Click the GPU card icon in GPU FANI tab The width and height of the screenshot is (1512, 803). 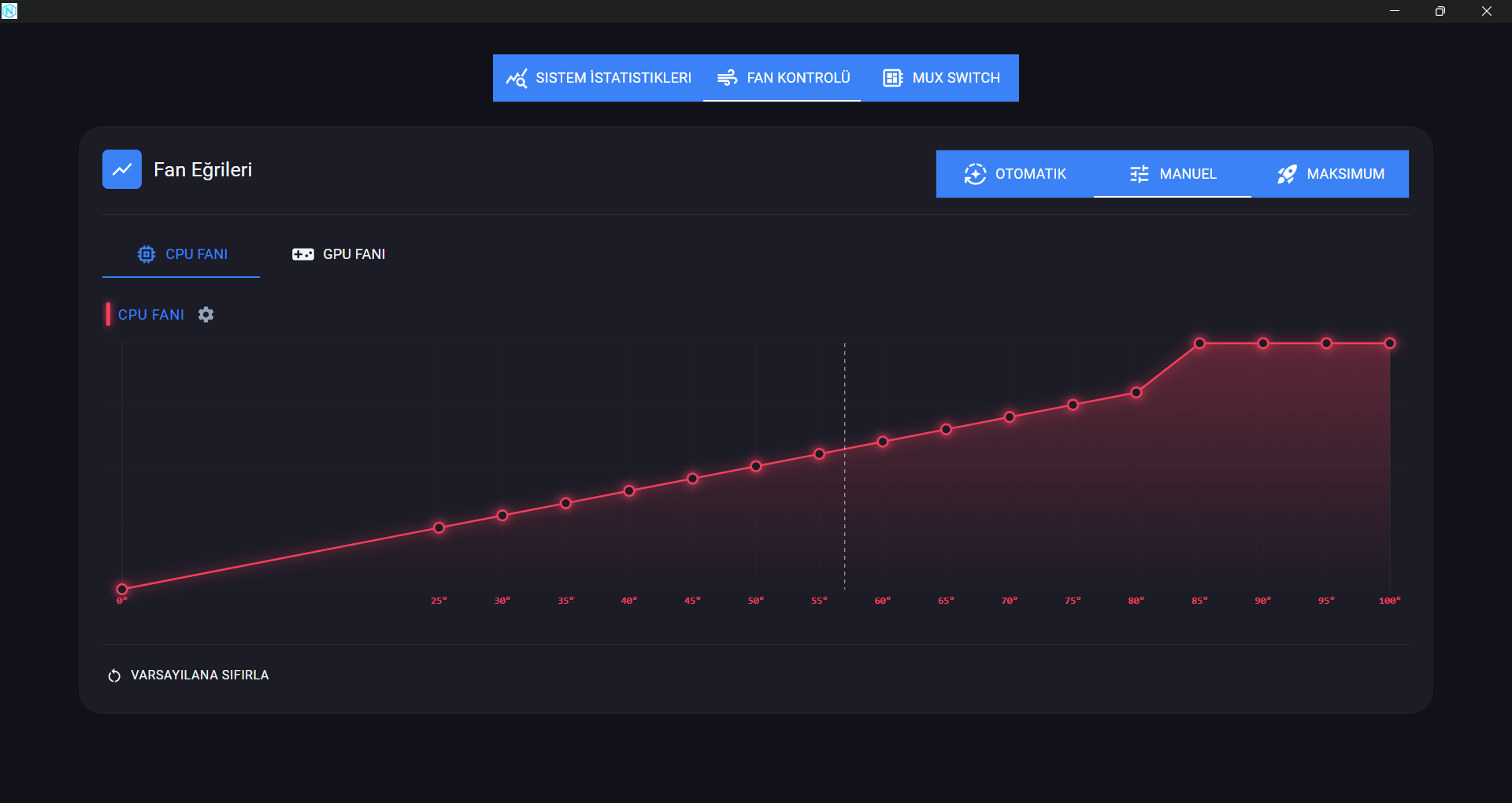click(303, 254)
